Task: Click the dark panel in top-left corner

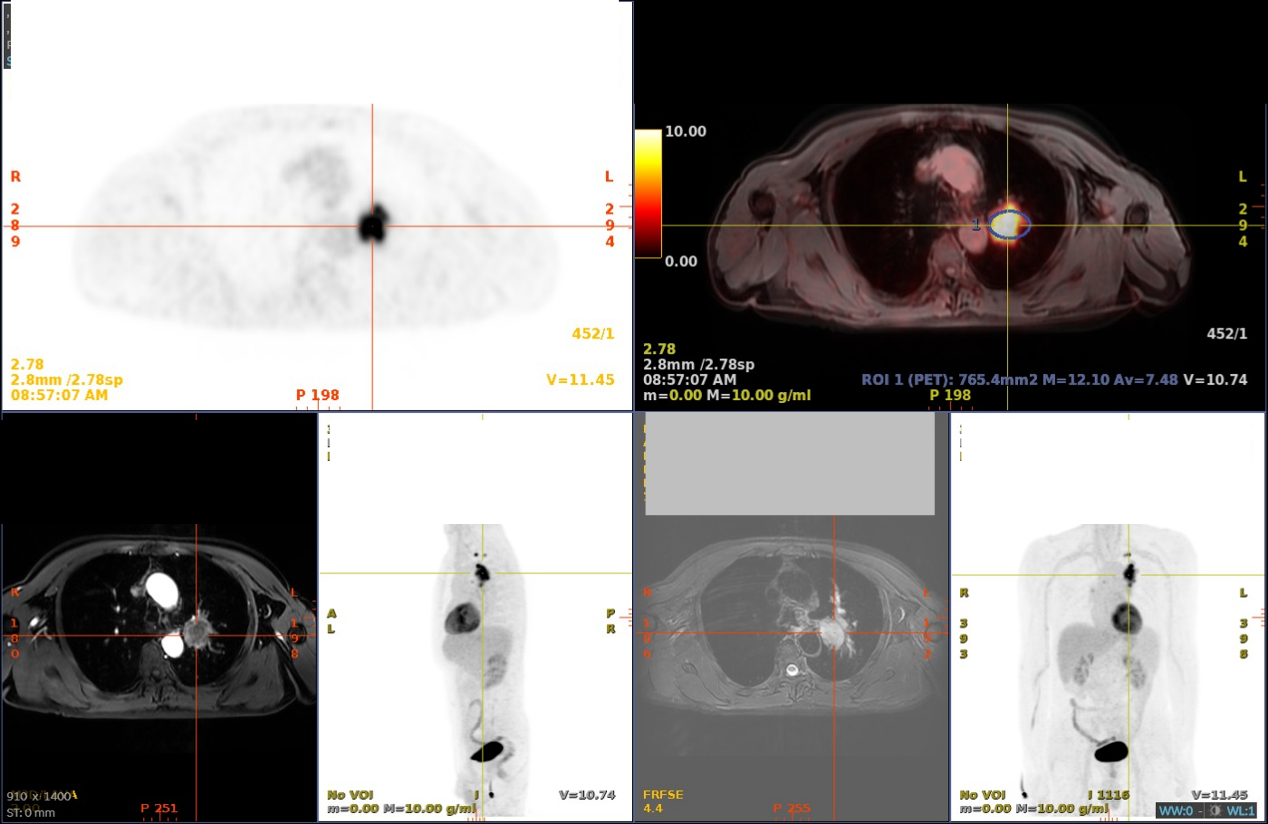Action: click(7, 35)
